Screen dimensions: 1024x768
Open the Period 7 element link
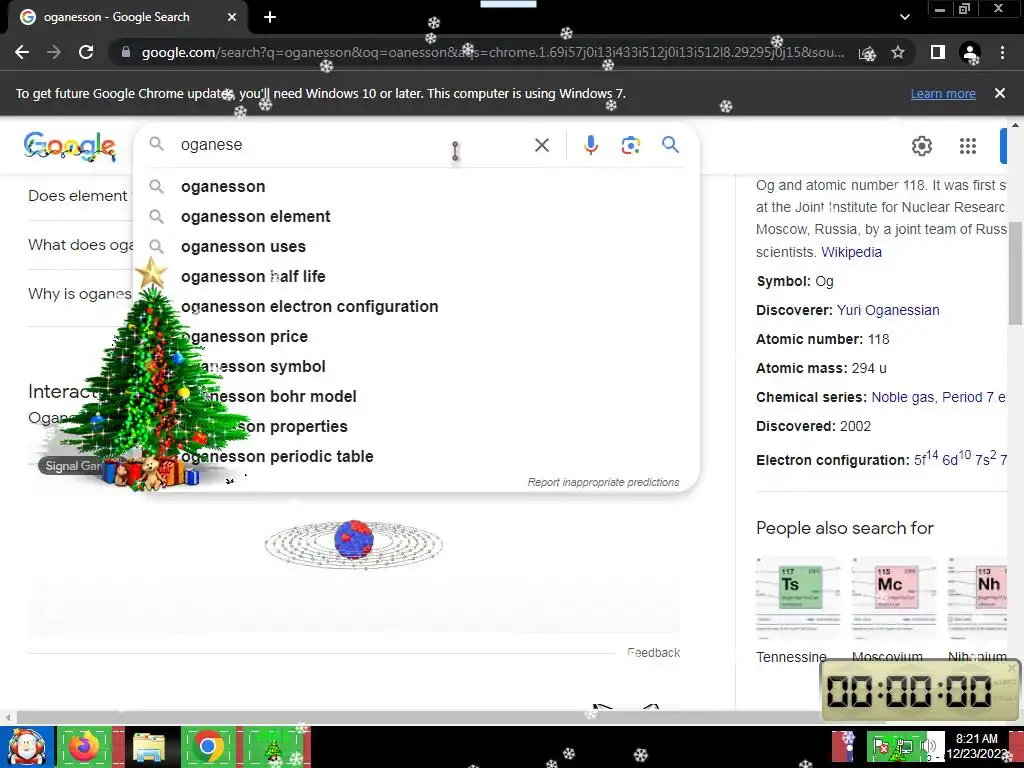pos(973,397)
